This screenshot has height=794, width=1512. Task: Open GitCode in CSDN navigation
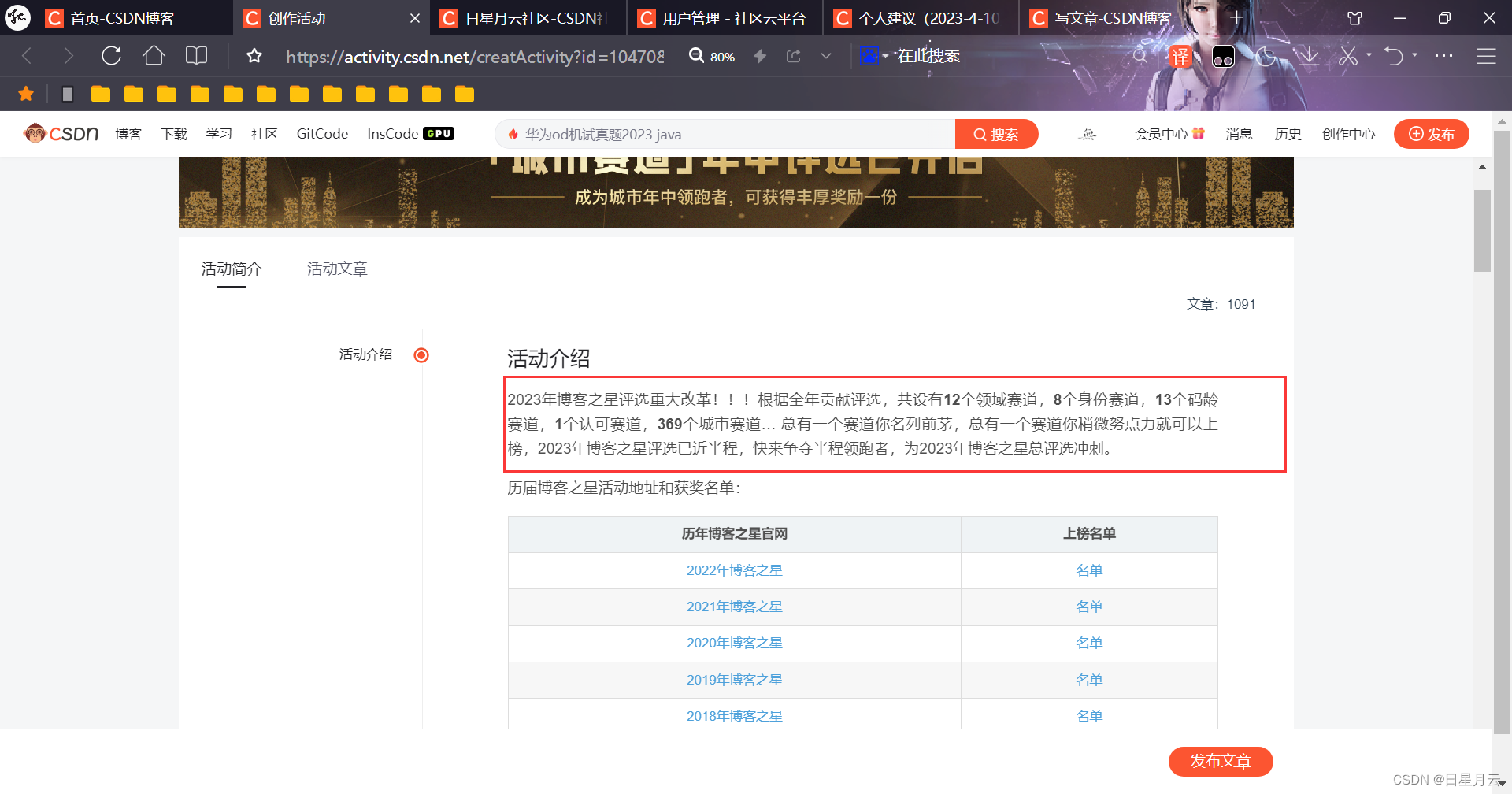[322, 134]
